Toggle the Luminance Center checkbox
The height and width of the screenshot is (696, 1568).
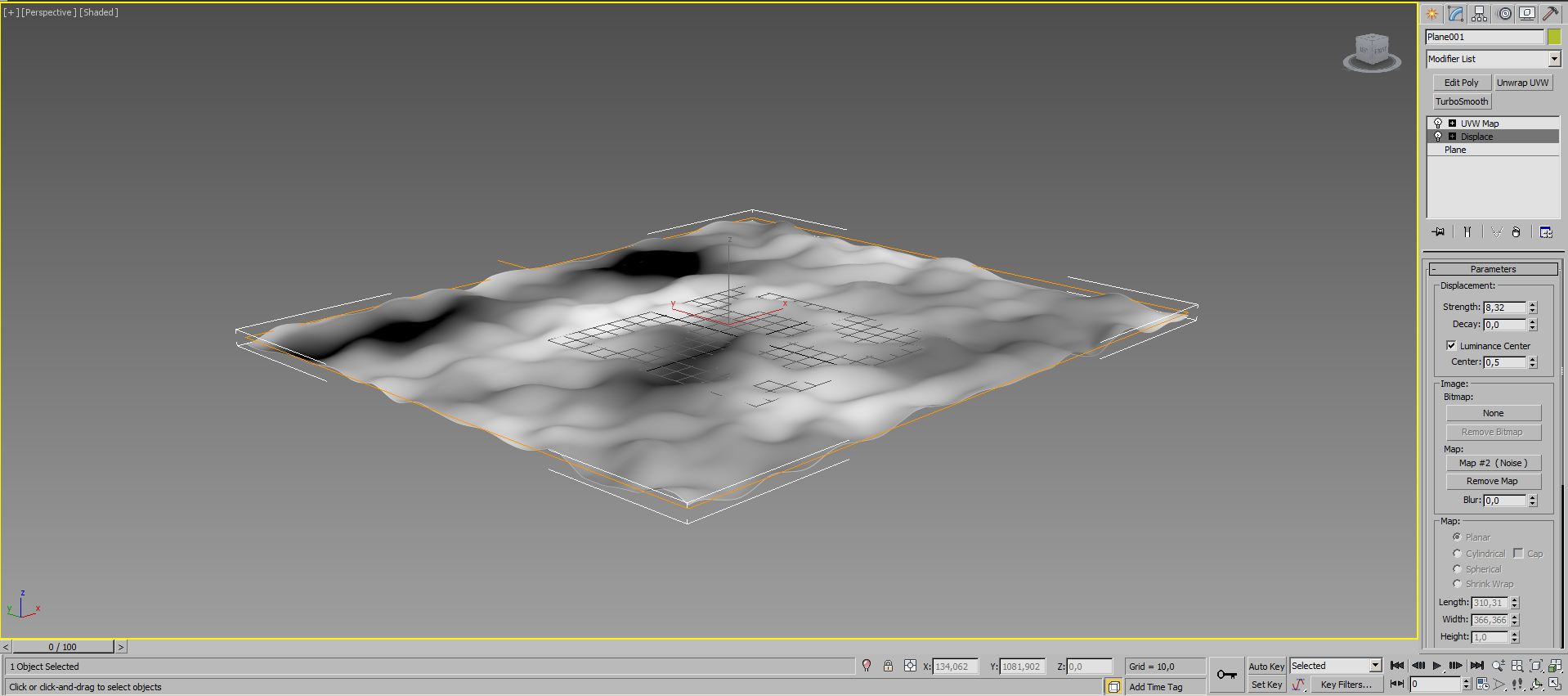(1451, 345)
